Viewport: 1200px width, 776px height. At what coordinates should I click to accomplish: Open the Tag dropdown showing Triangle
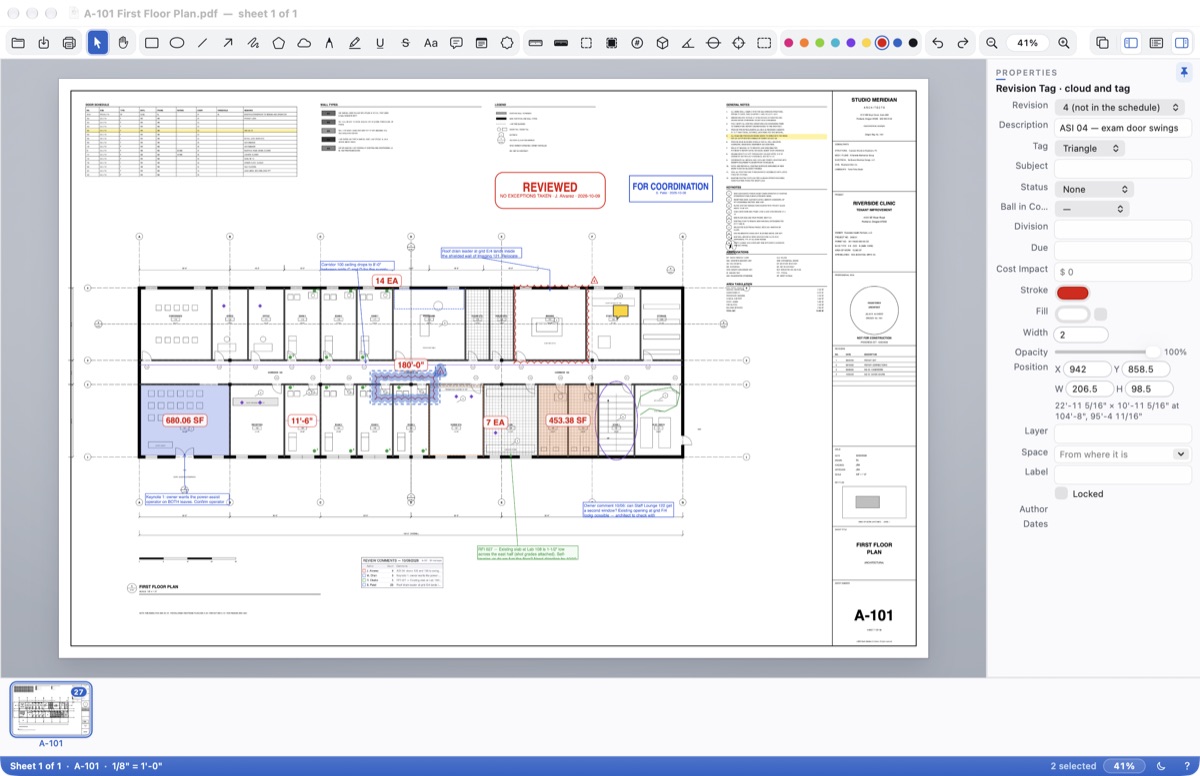point(1090,148)
